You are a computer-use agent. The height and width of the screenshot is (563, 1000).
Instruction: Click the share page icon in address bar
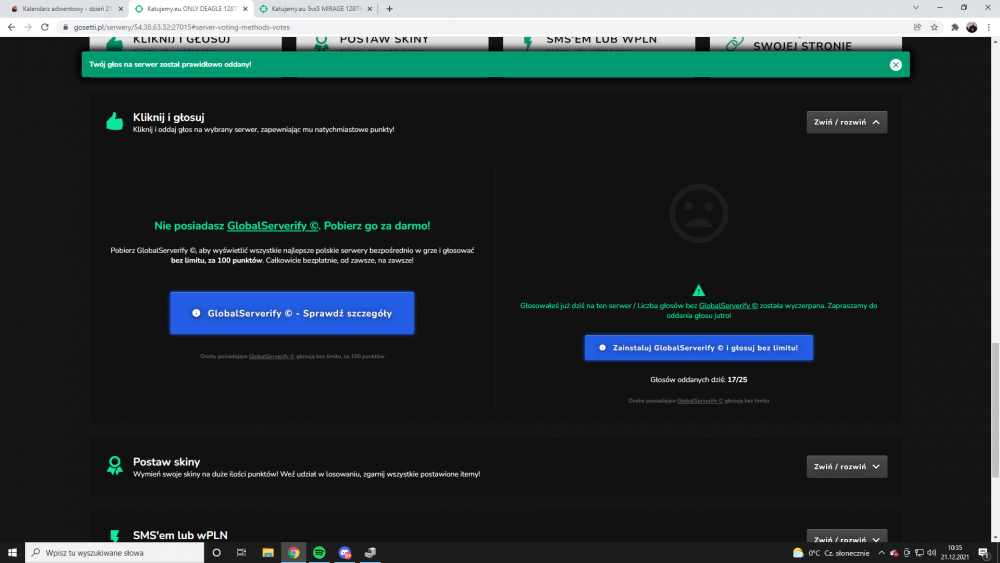[917, 27]
